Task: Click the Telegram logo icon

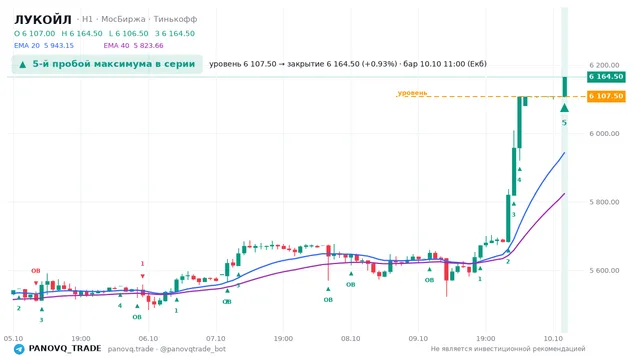Action: [x=19, y=349]
